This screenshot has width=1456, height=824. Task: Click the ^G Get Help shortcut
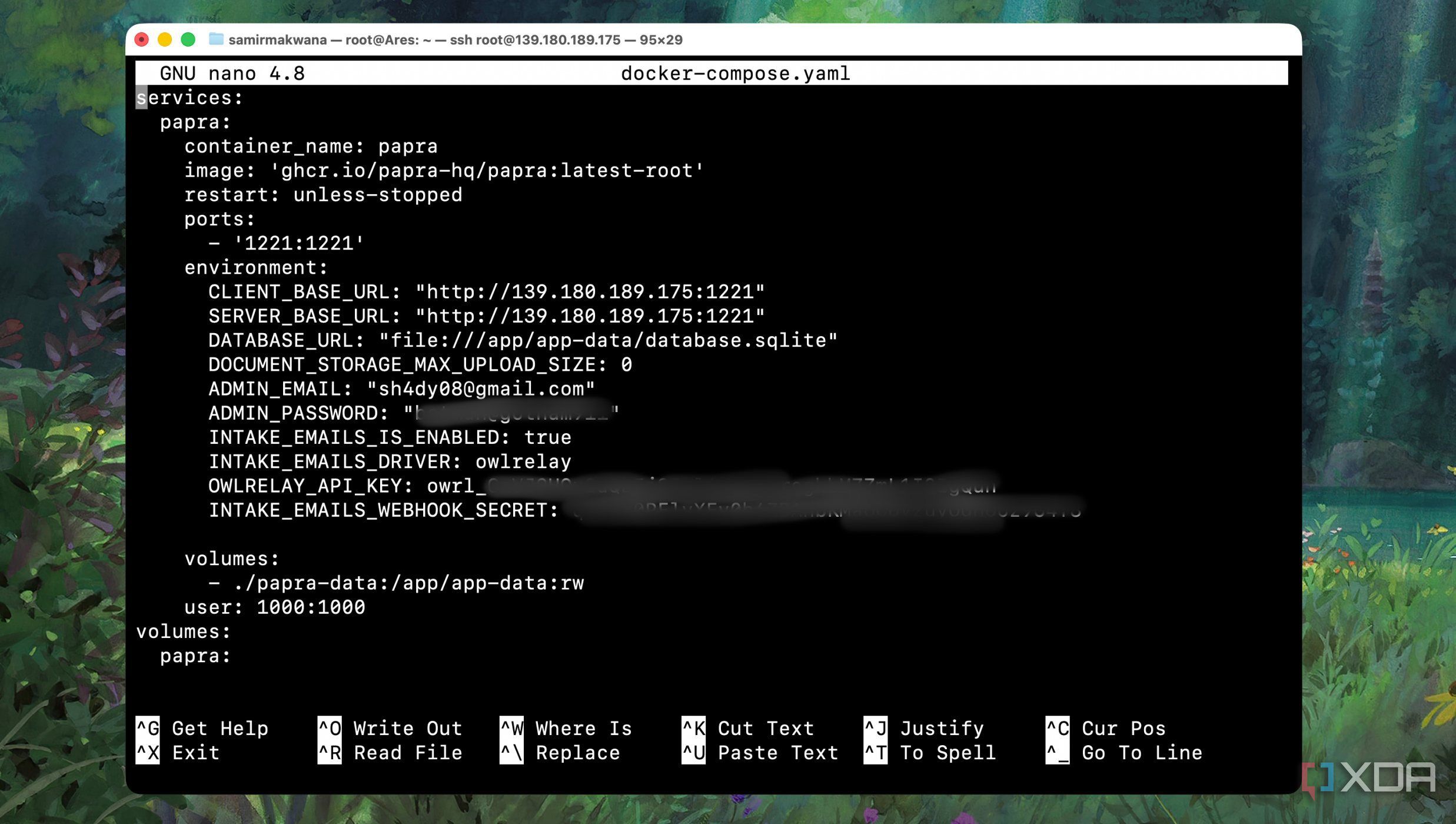(202, 729)
